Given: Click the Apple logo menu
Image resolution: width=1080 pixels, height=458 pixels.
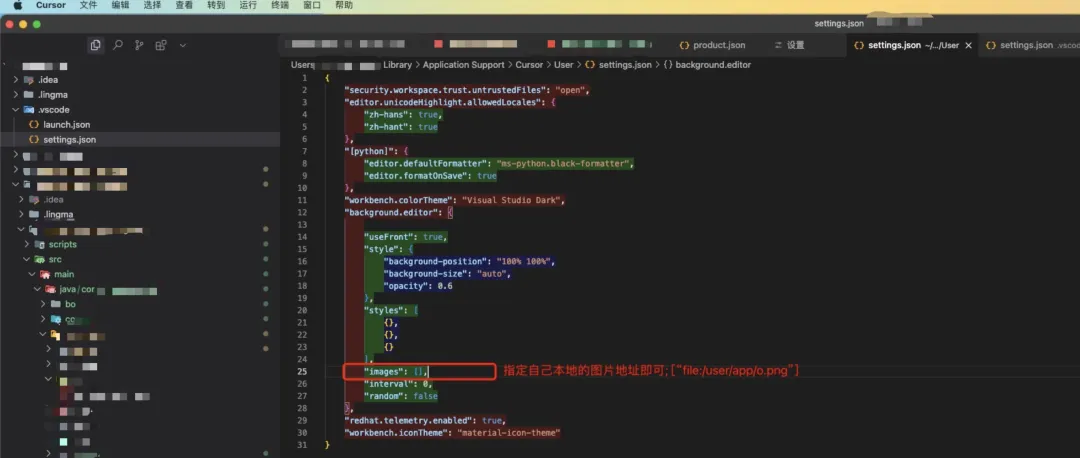Looking at the screenshot, I should [x=17, y=5].
